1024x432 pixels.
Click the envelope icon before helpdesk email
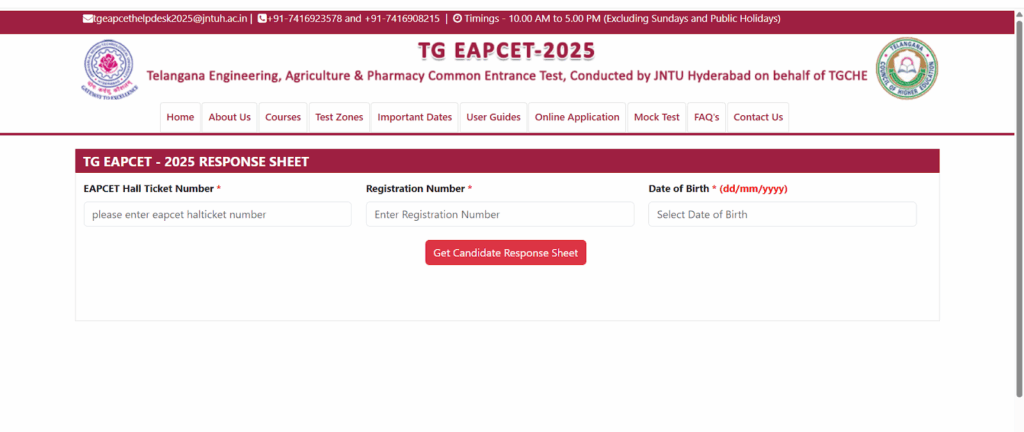pos(88,19)
